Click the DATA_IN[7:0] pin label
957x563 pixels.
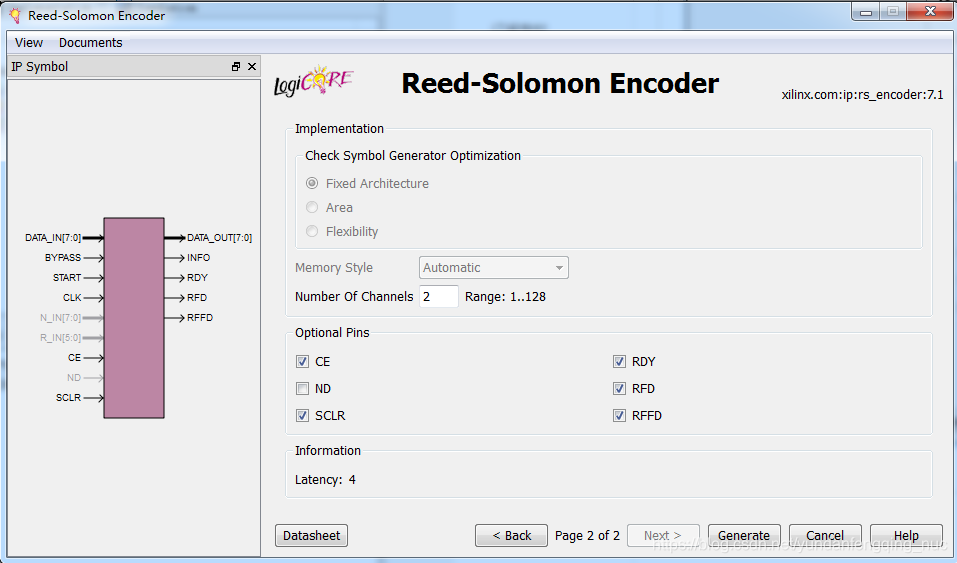(x=53, y=238)
